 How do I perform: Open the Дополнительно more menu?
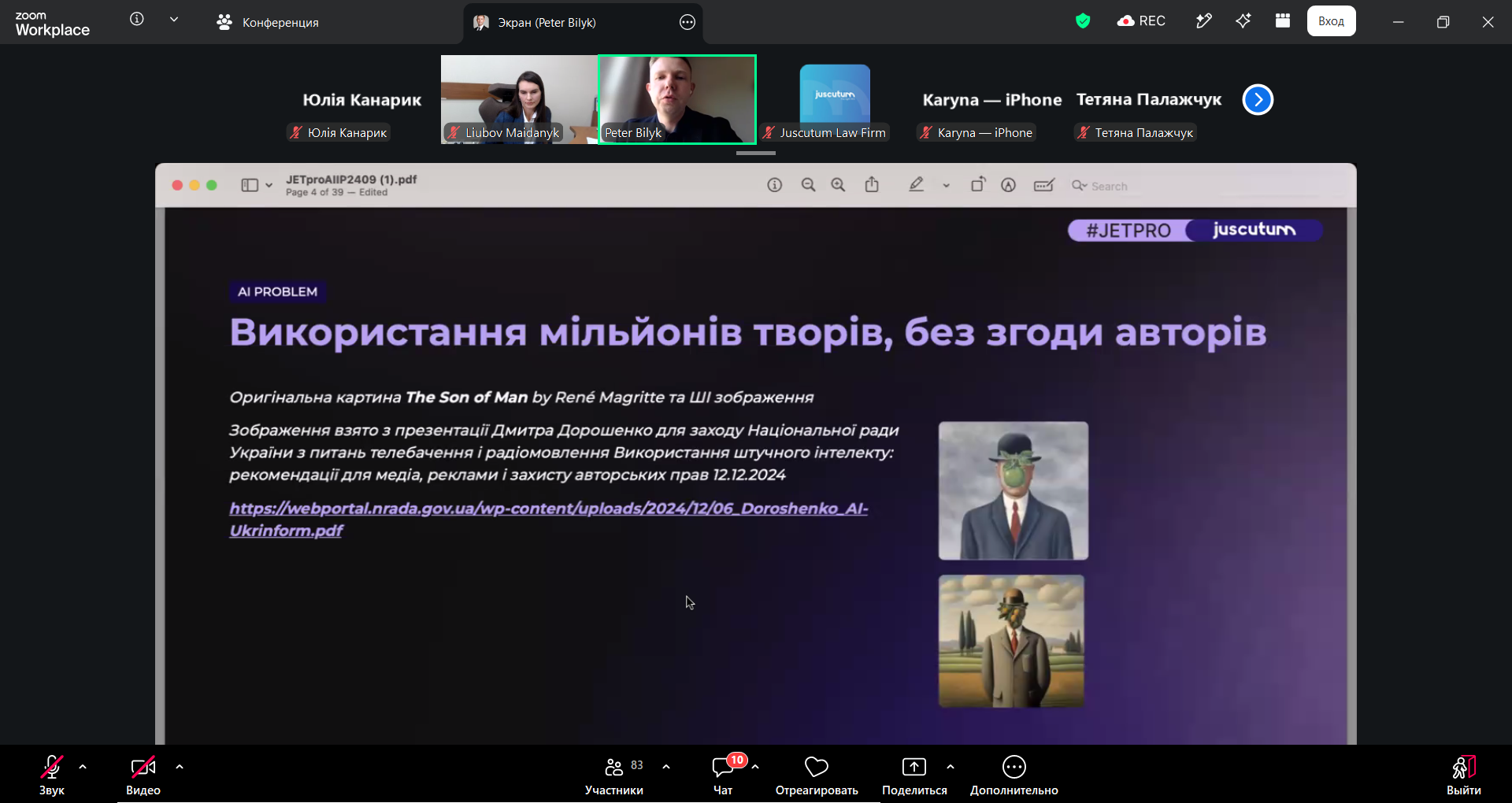pos(1014,775)
